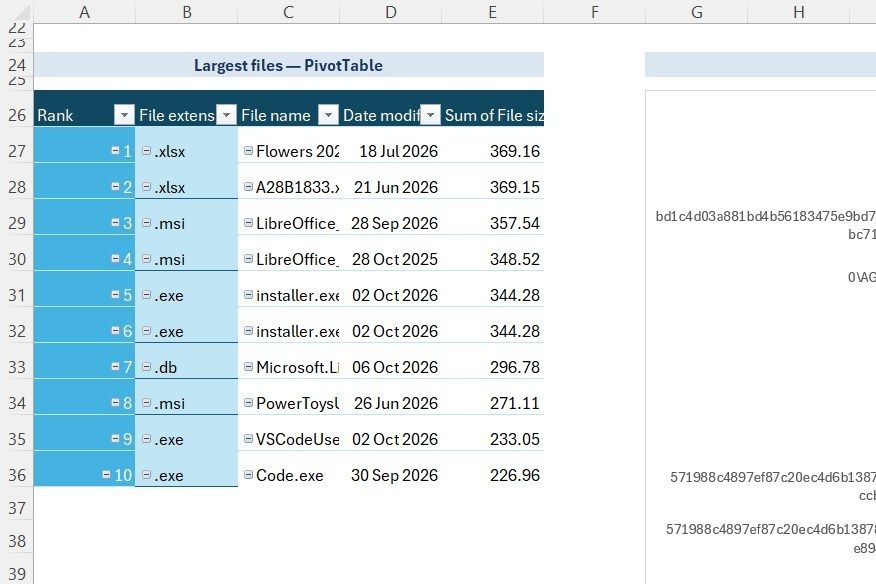Screen dimensions: 876x584
Task: Collapse the rank 5 group
Action: (x=115, y=295)
